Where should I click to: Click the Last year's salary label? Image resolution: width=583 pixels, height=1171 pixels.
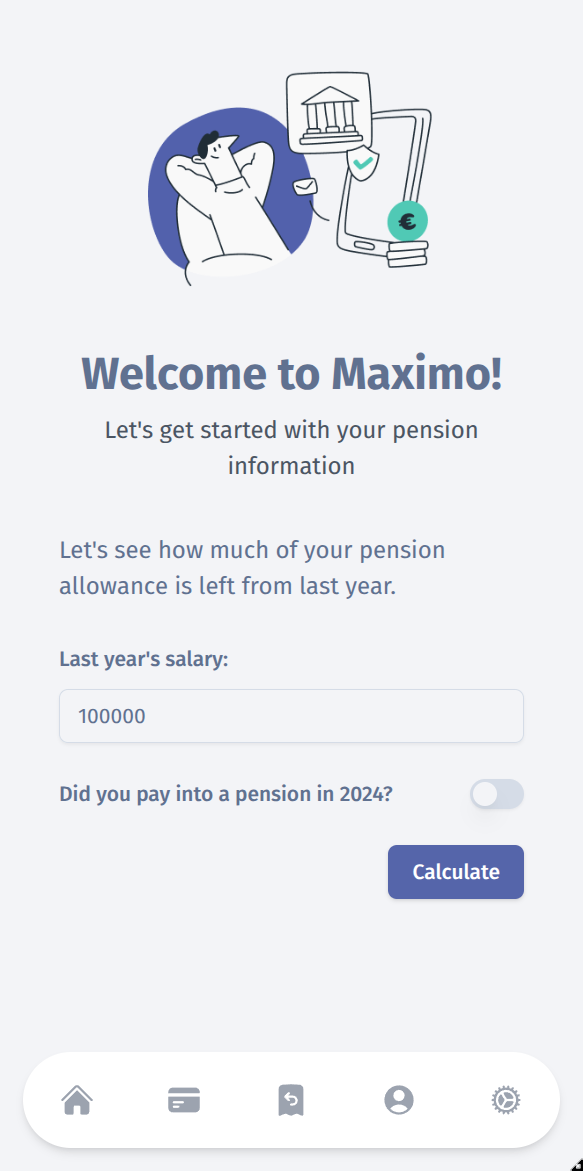[144, 659]
